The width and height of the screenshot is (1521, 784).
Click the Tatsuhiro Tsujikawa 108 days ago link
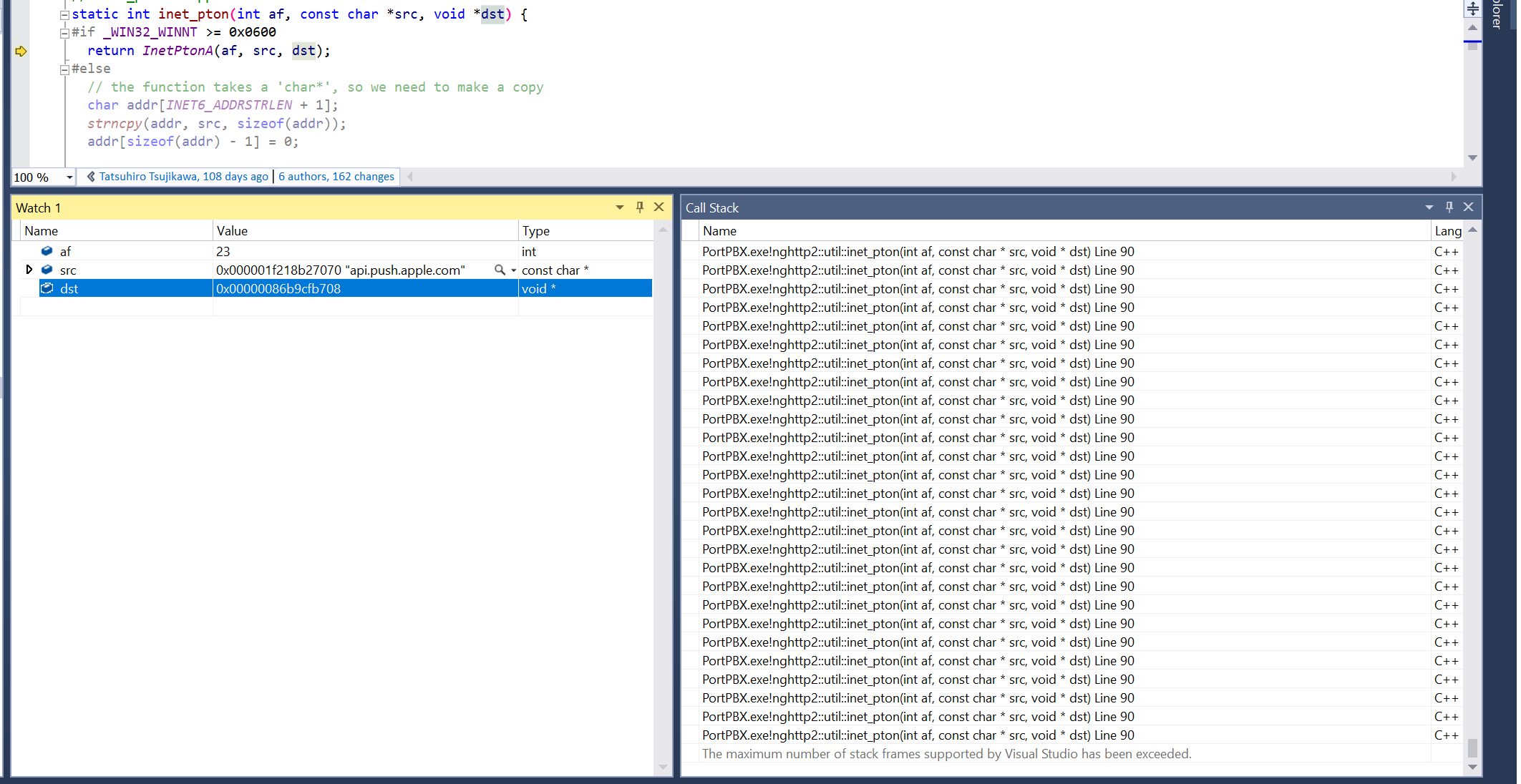tap(183, 176)
